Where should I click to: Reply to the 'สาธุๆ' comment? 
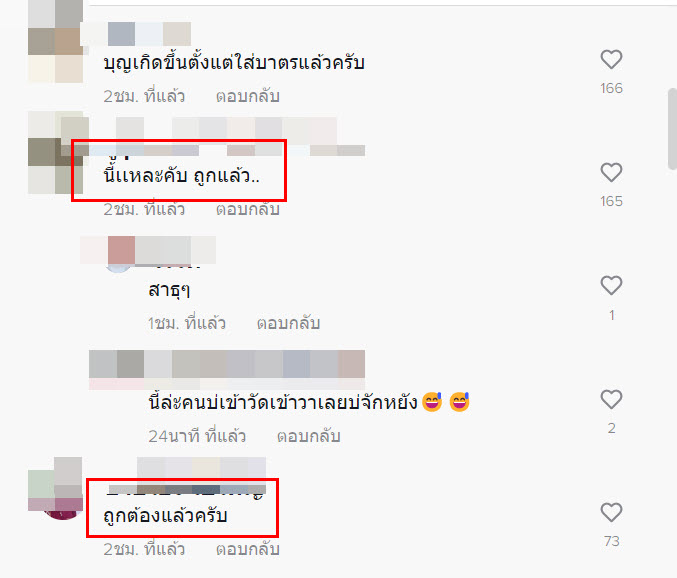pos(288,323)
